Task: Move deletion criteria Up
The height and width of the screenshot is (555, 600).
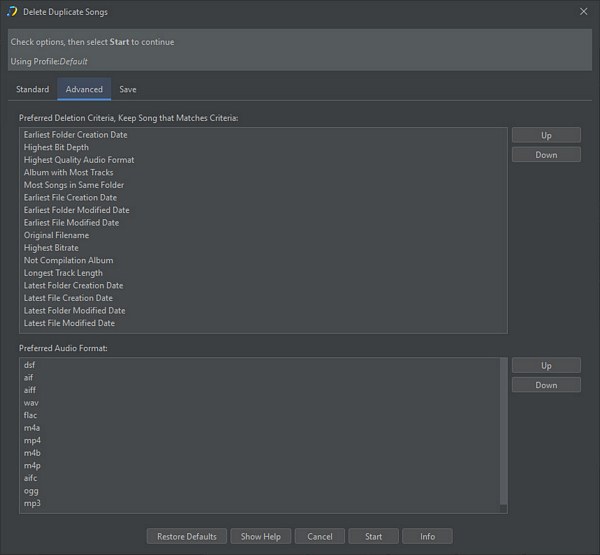Action: 546,135
